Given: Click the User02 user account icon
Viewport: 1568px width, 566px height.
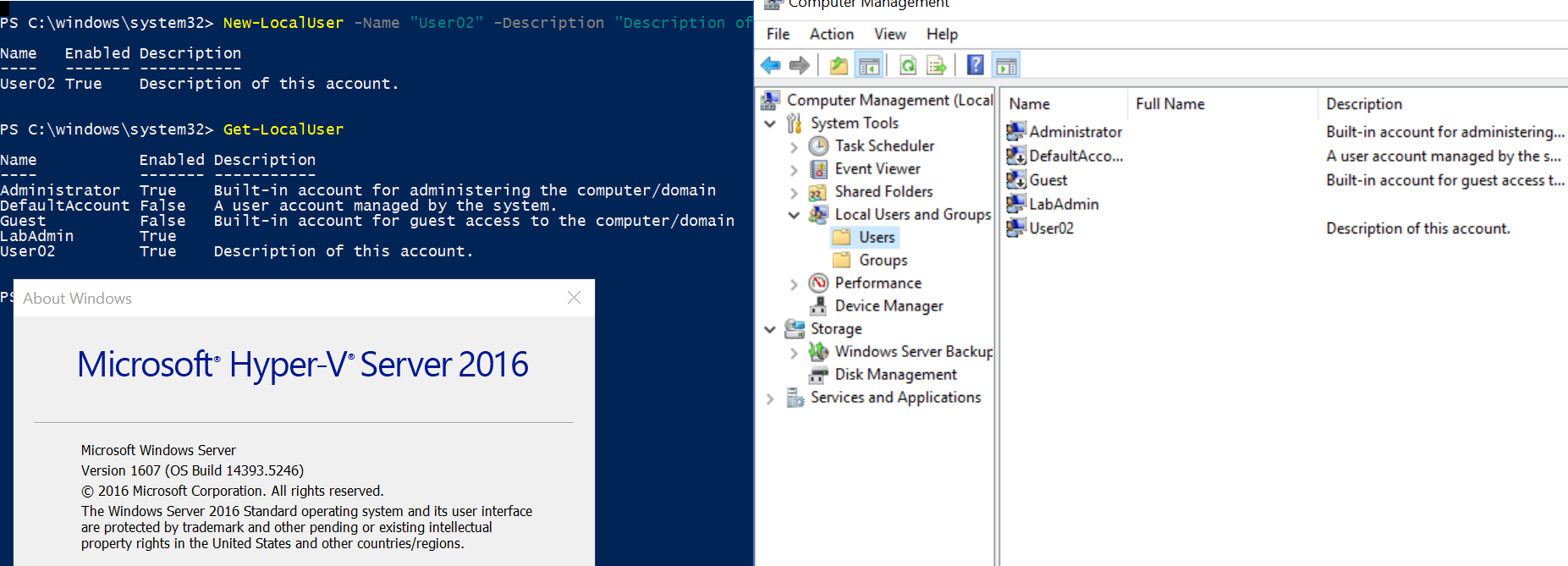Looking at the screenshot, I should pyautogui.click(x=1016, y=228).
